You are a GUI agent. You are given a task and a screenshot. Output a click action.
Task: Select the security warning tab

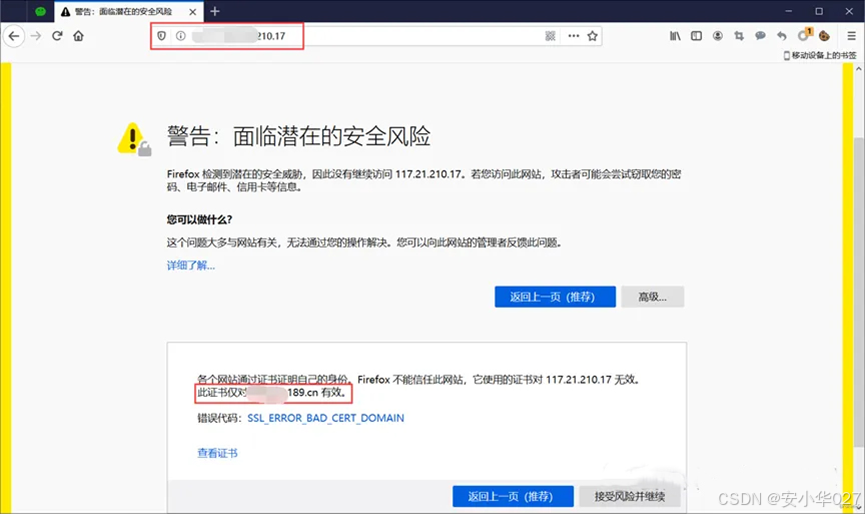(x=129, y=12)
